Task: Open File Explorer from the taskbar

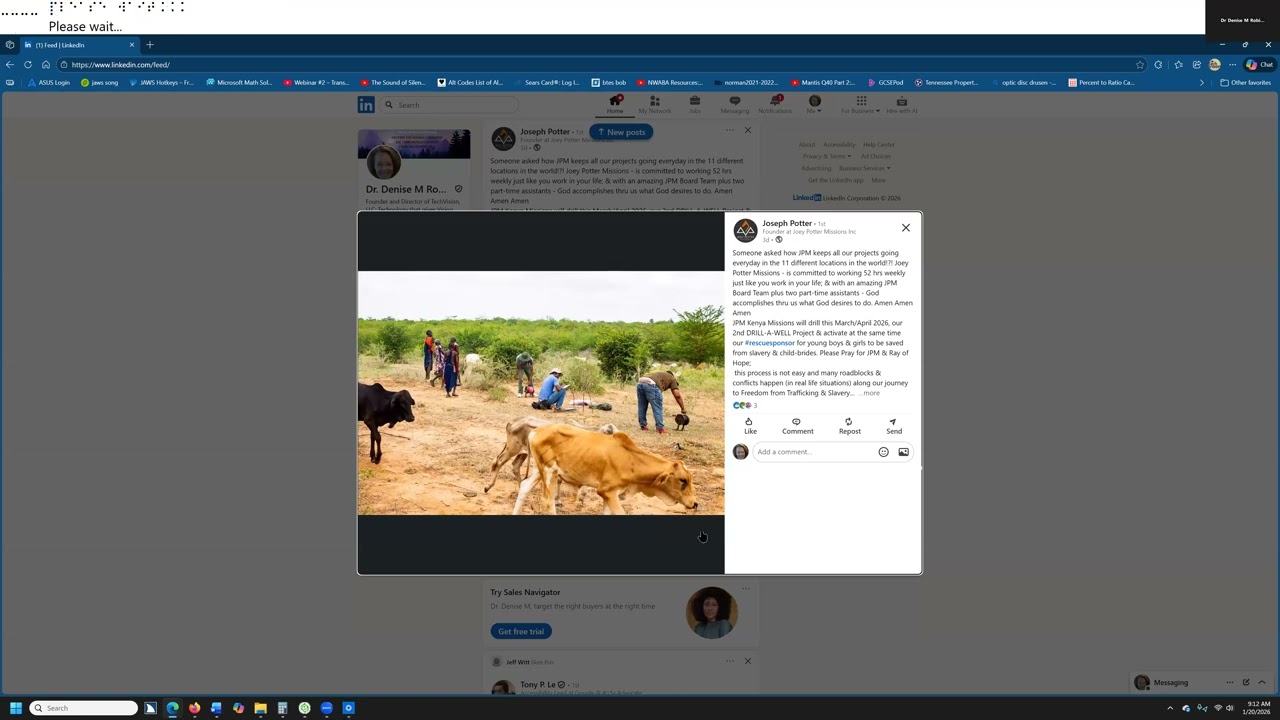Action: coord(260,708)
